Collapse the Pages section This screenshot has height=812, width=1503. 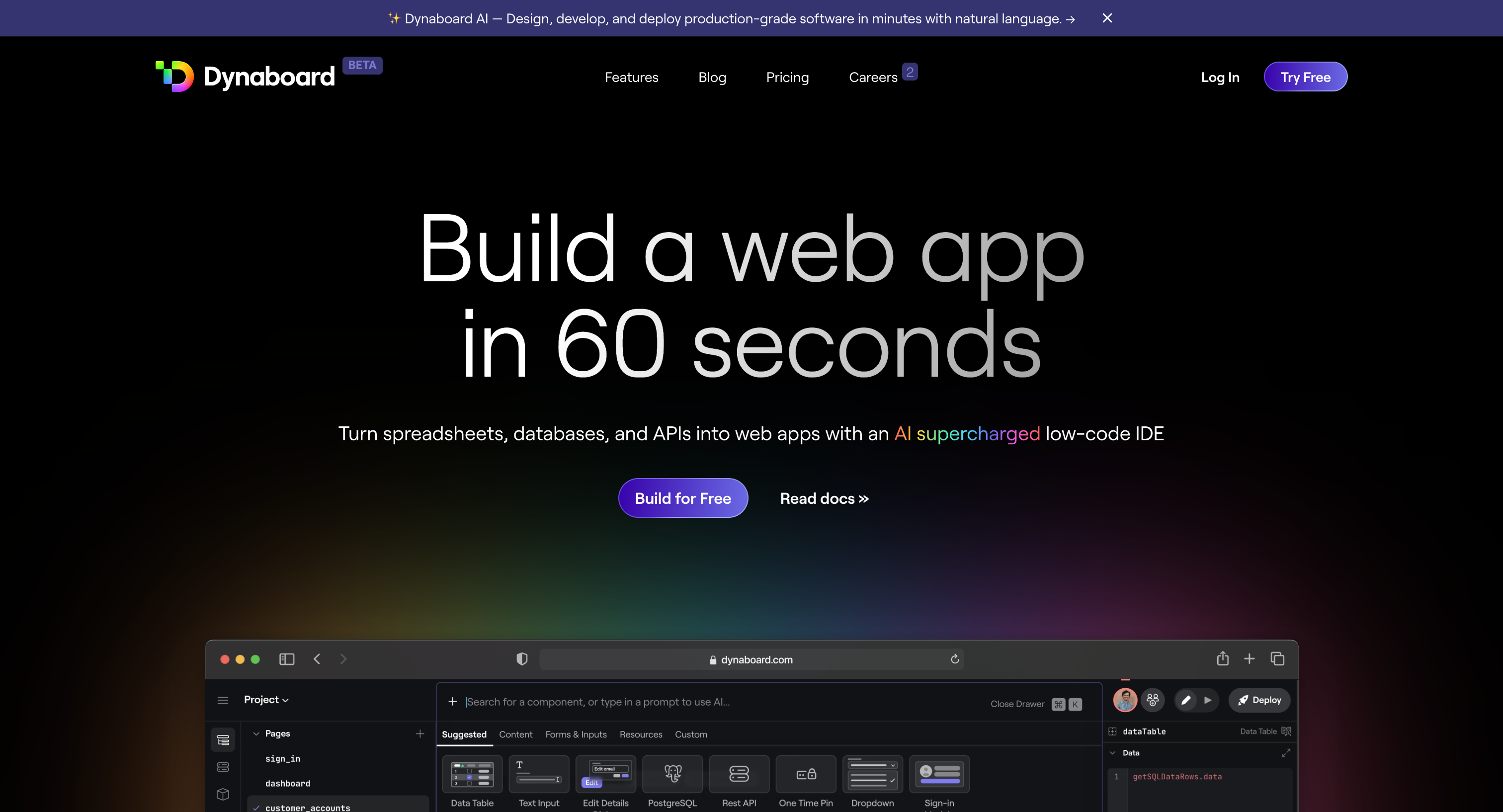[x=257, y=733]
